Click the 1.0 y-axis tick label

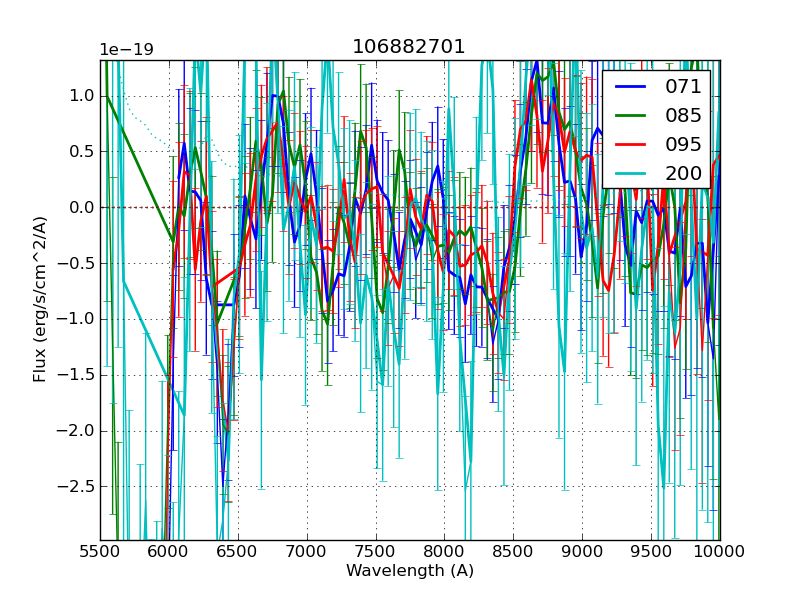pos(82,96)
